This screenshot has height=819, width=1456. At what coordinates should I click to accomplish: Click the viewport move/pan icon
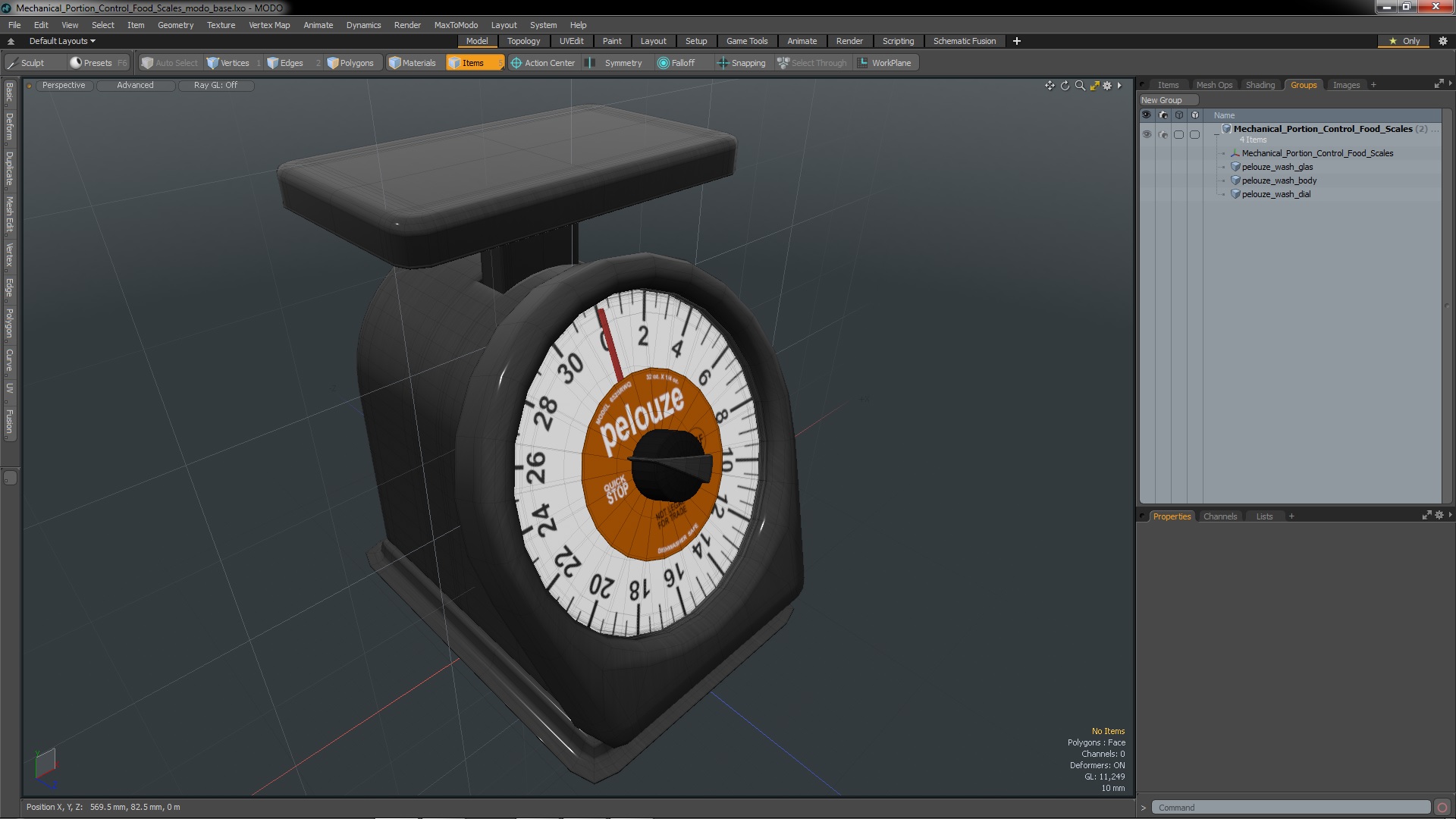pyautogui.click(x=1050, y=86)
